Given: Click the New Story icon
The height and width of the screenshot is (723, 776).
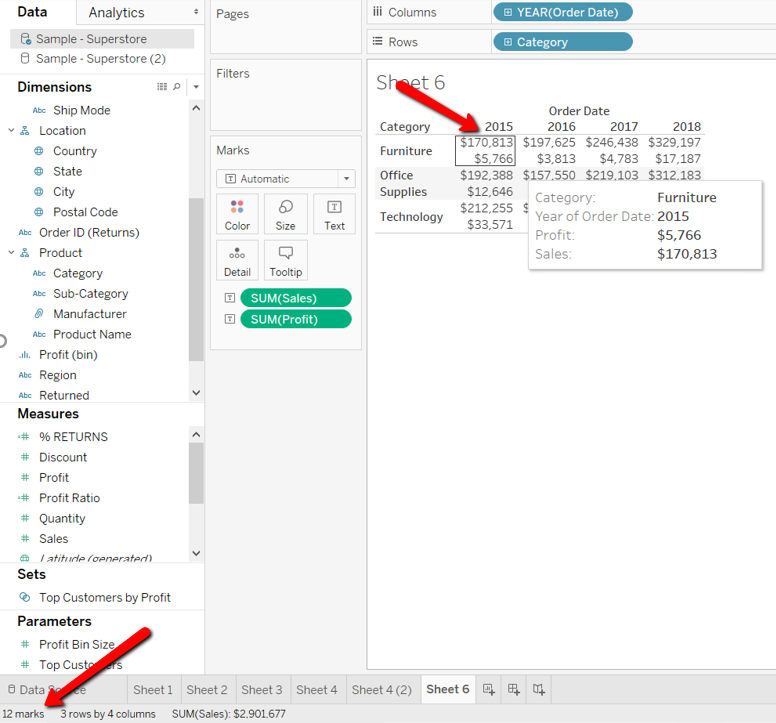Looking at the screenshot, I should (x=538, y=689).
